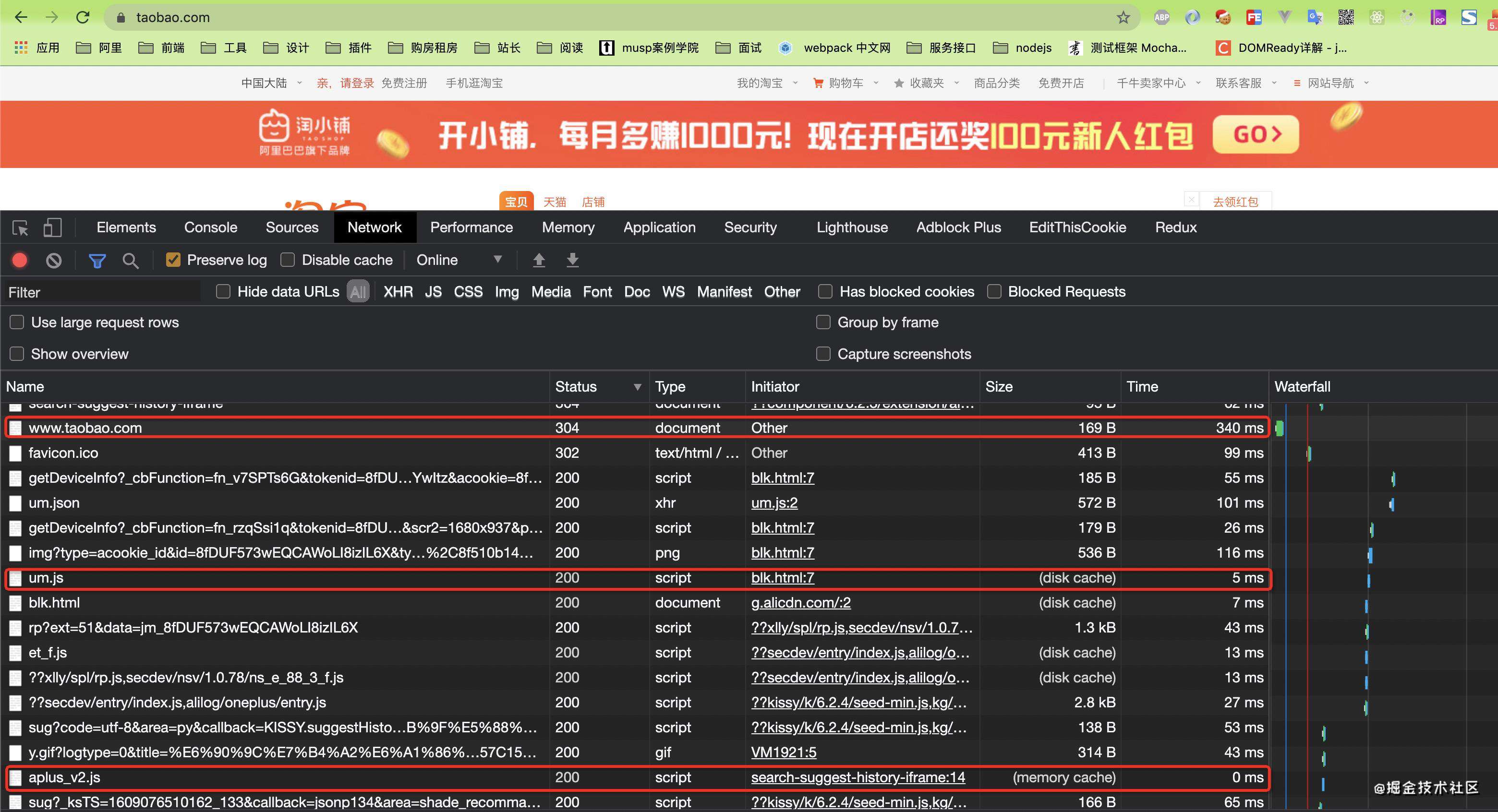The height and width of the screenshot is (812, 1498).
Task: Expand the 网站导航 dropdown
Action: [x=1366, y=83]
